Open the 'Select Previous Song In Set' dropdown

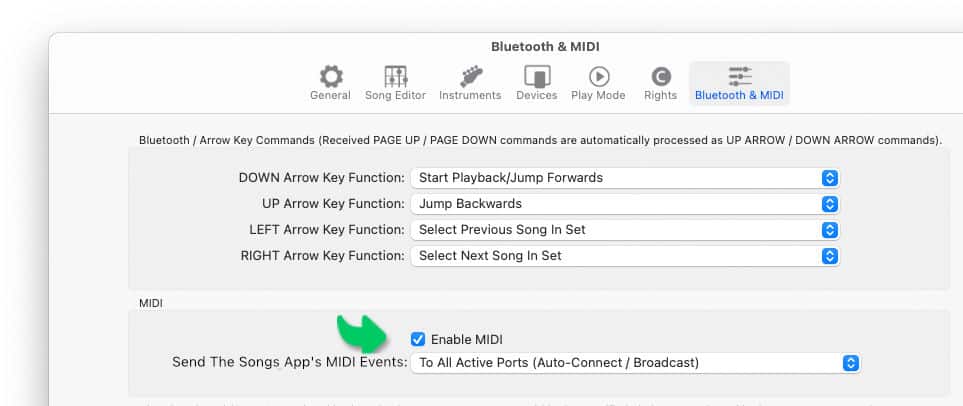pos(625,230)
